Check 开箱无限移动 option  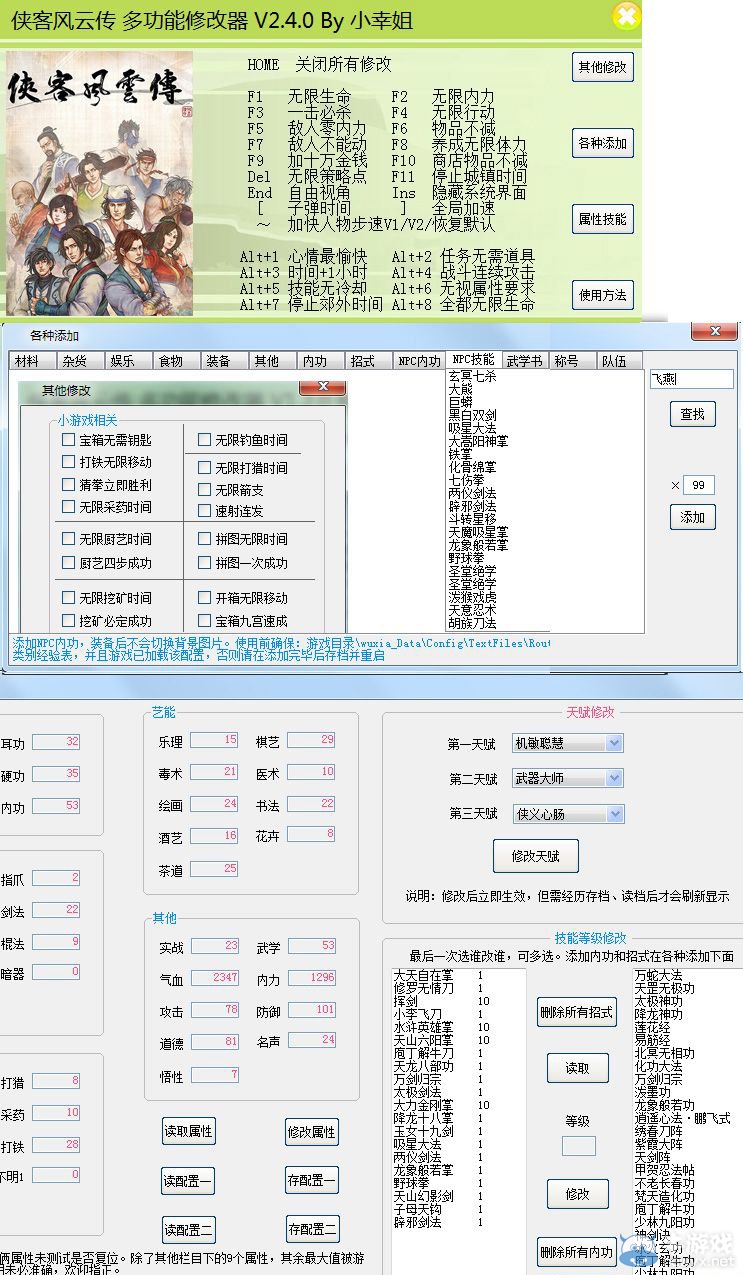[243, 598]
